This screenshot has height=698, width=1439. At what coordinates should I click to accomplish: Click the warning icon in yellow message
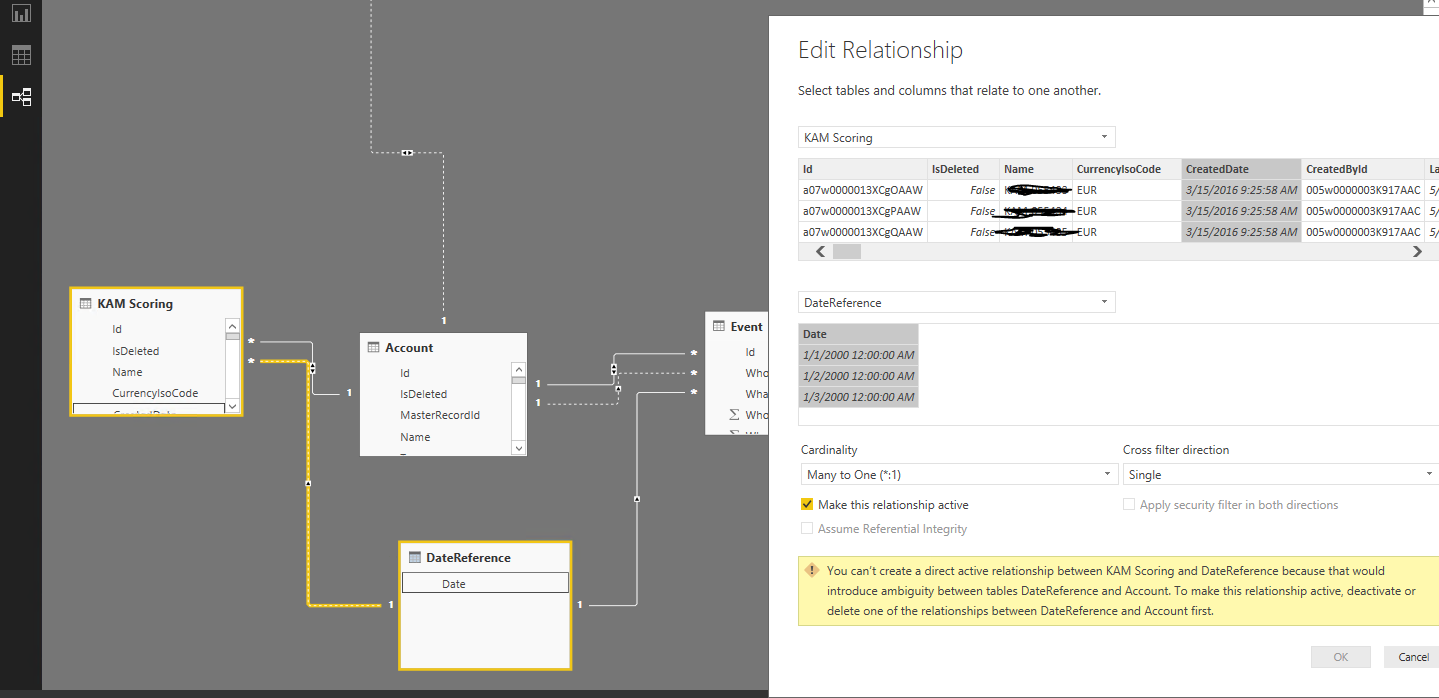click(x=812, y=571)
